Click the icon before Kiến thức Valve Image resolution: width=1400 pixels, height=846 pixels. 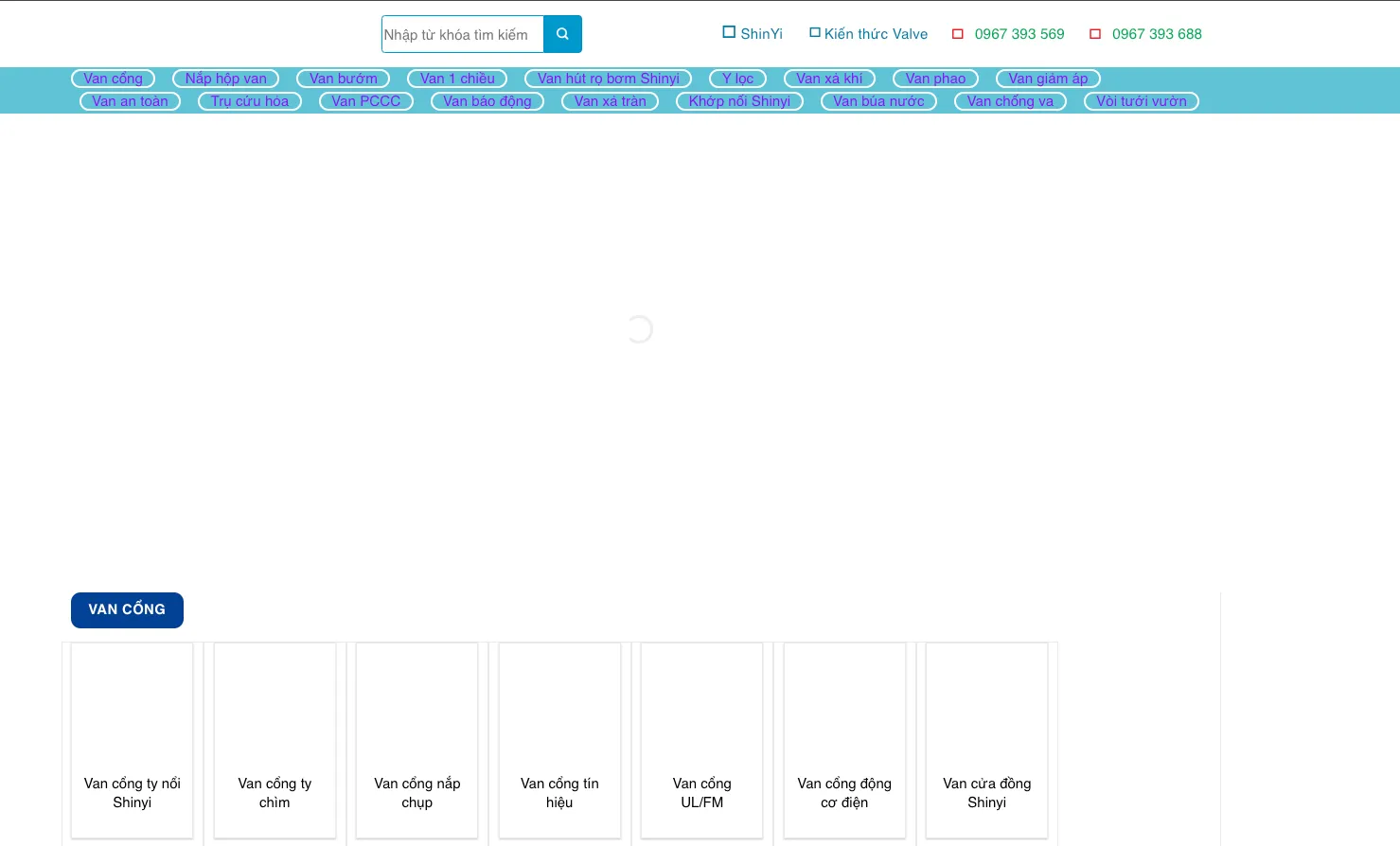point(814,33)
